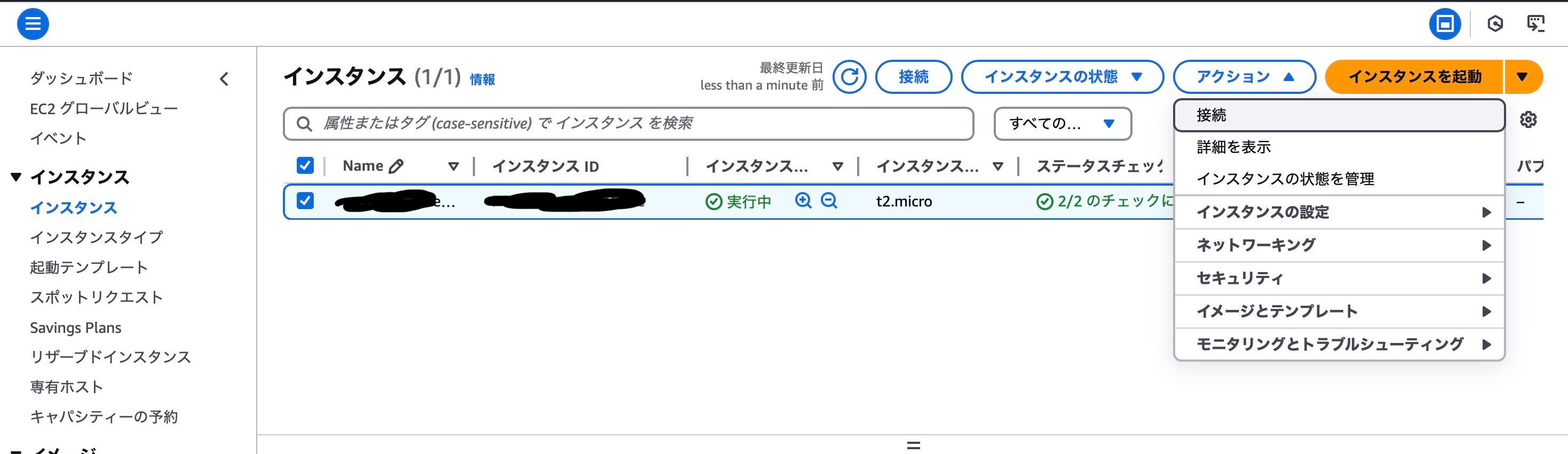Select 接続 in the actions menu
The height and width of the screenshot is (454, 1568).
[1339, 115]
